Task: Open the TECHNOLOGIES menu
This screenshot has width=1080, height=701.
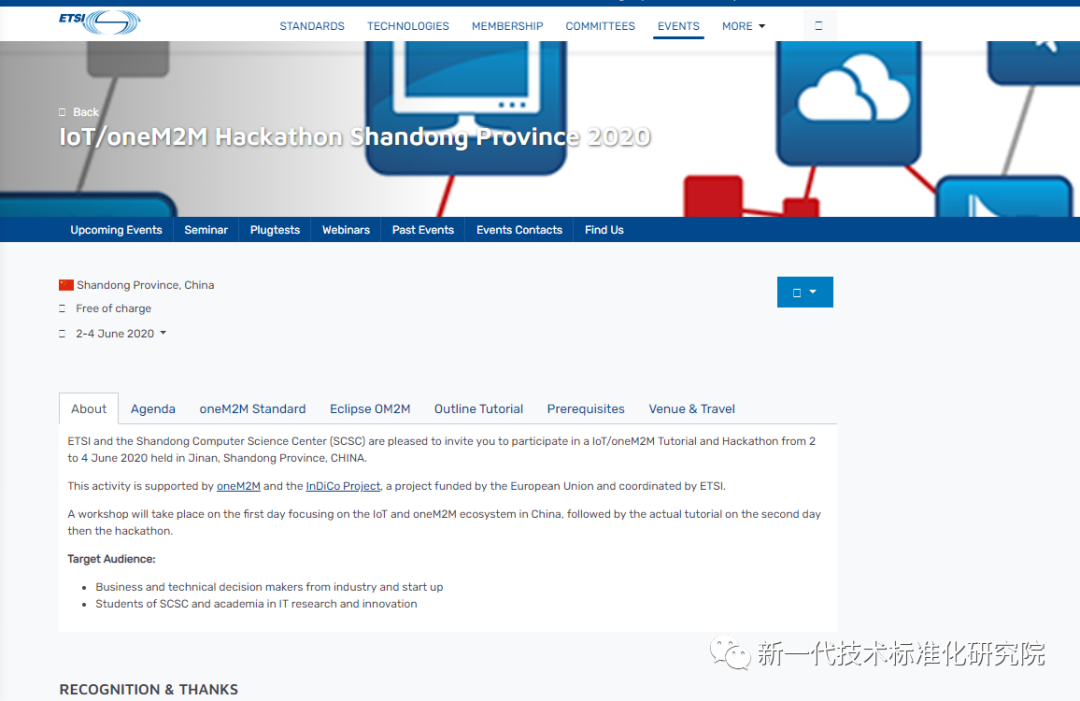Action: pyautogui.click(x=408, y=26)
